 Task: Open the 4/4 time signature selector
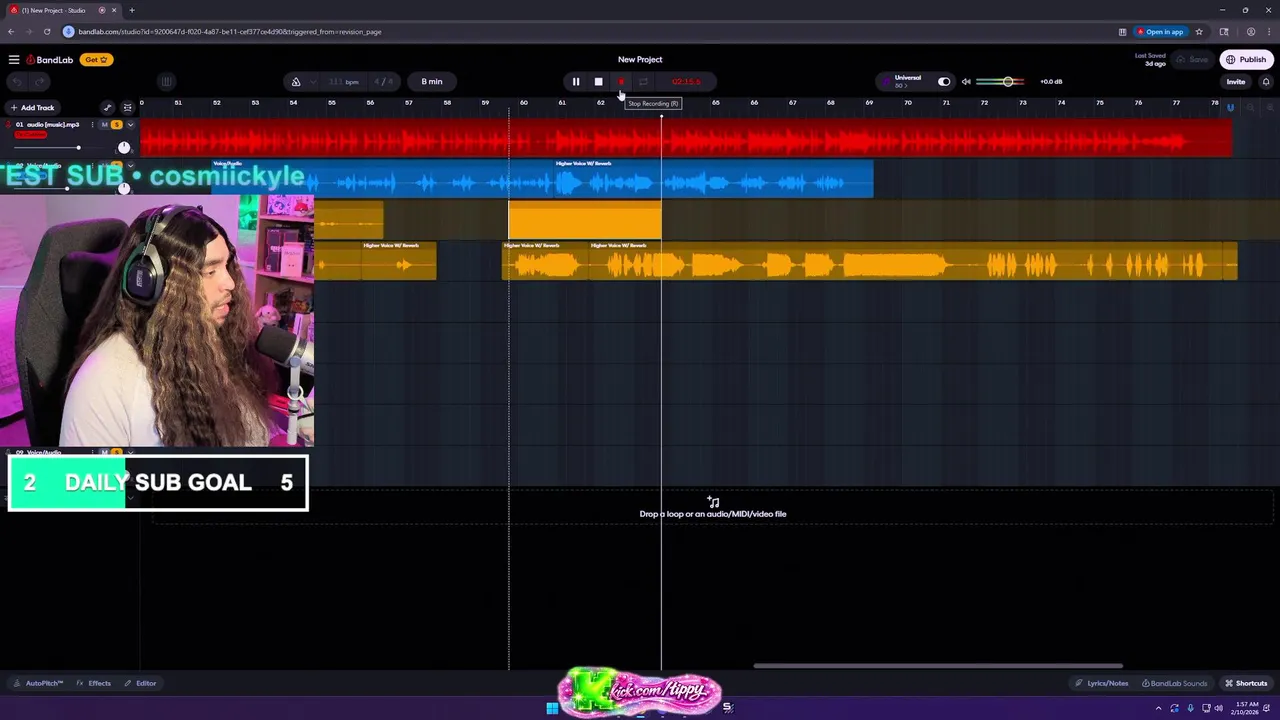tap(383, 82)
